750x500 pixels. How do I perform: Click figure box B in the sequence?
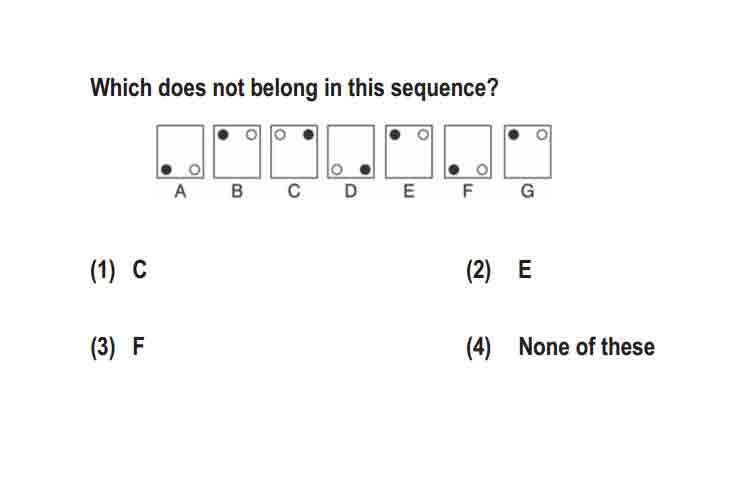pyautogui.click(x=237, y=152)
